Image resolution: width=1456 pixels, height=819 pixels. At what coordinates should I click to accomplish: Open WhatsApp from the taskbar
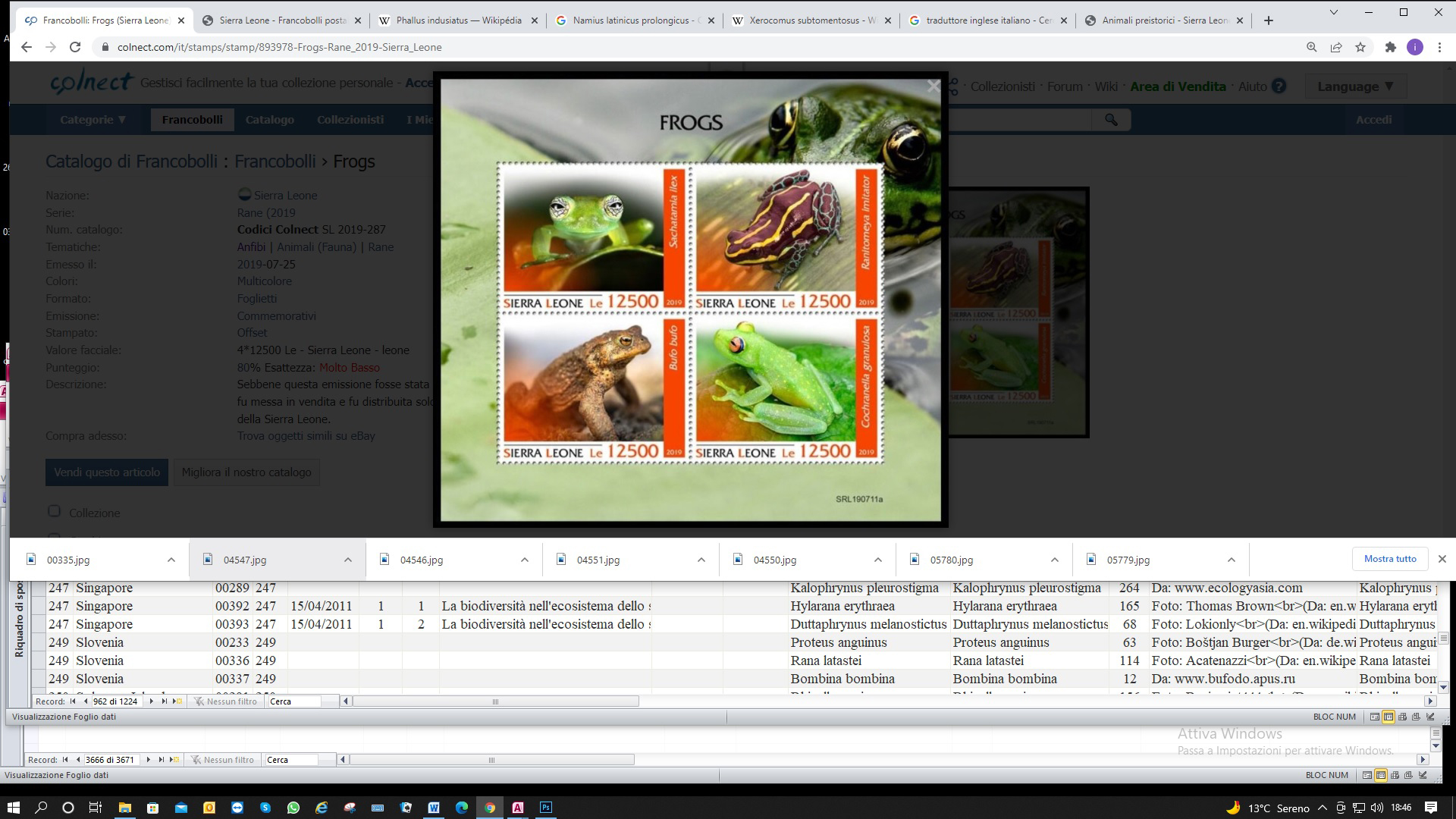pyautogui.click(x=293, y=808)
